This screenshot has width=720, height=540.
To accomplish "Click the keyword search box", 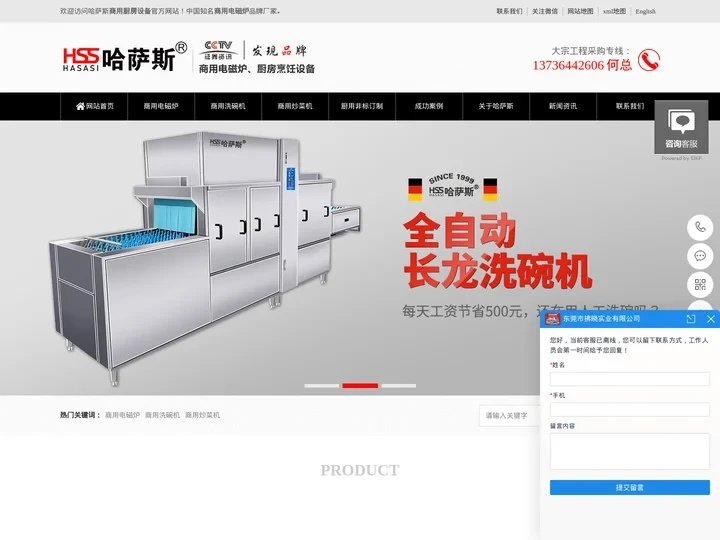I will (510, 416).
